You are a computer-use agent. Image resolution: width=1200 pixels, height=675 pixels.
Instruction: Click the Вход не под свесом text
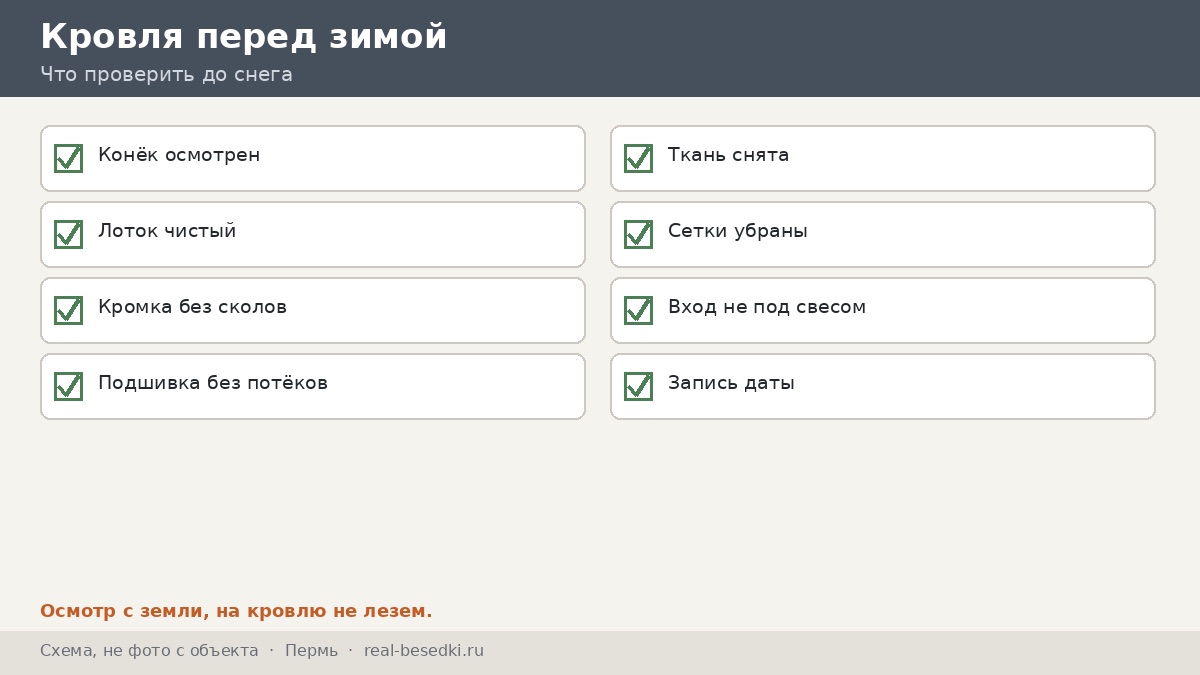coord(767,307)
